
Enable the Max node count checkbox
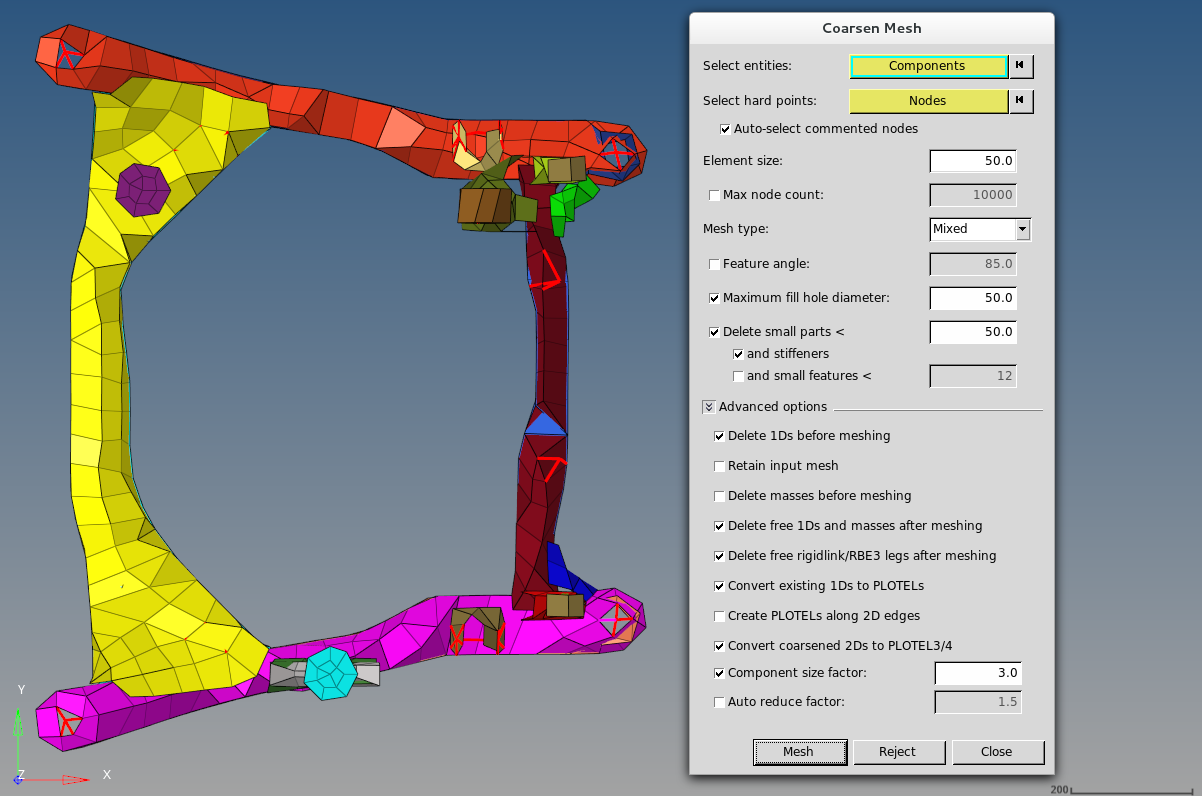[x=714, y=195]
